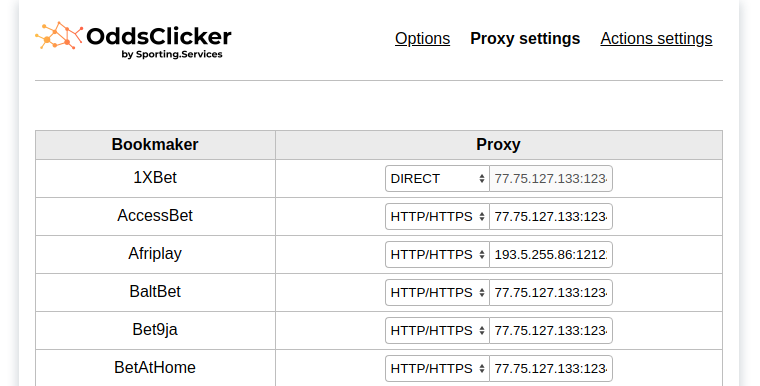Open the 1XBet DIRECT proxy type dropdown
Image resolution: width=760 pixels, height=386 pixels.
coord(437,178)
